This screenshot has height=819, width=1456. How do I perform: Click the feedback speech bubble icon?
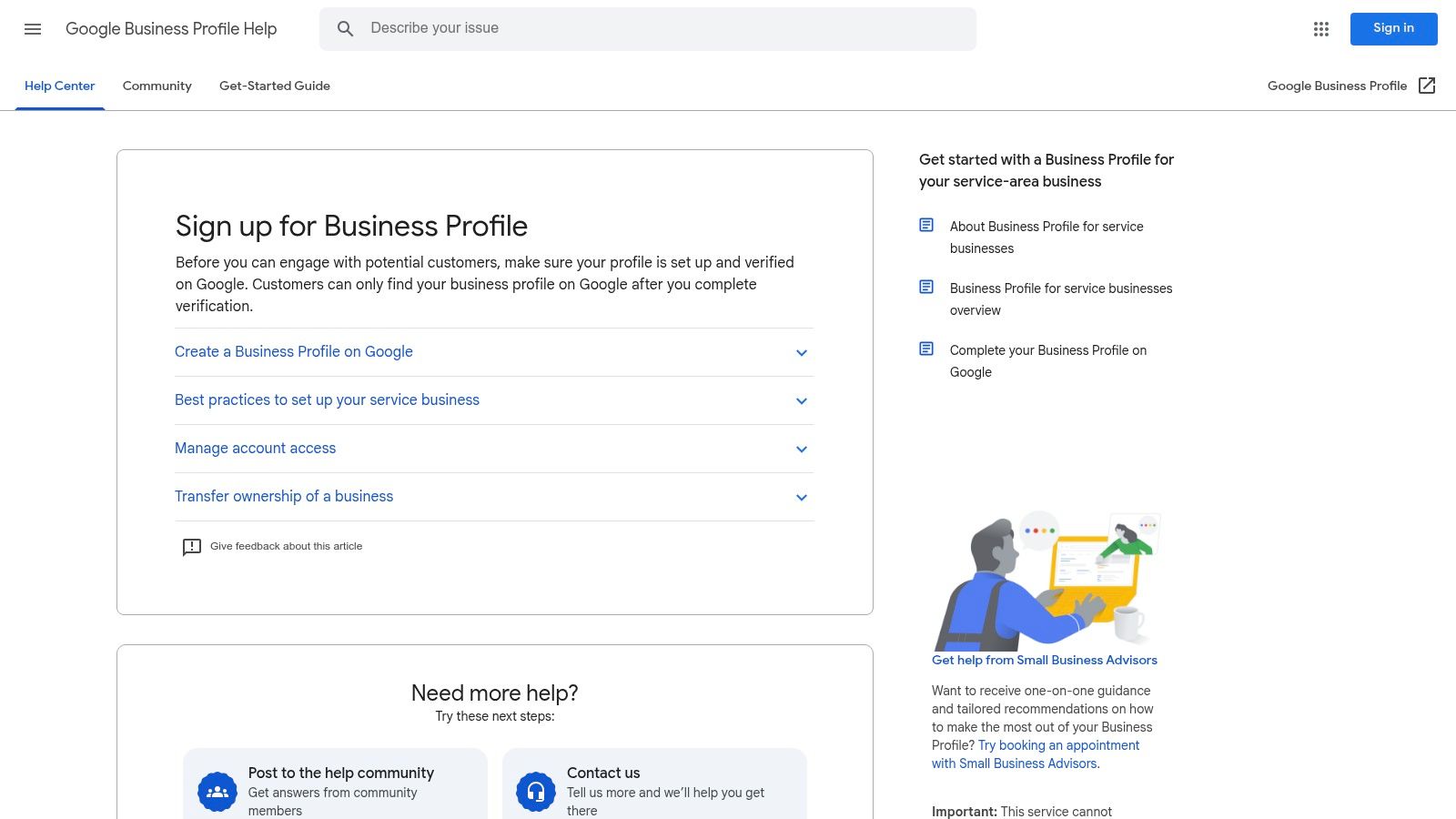(191, 547)
